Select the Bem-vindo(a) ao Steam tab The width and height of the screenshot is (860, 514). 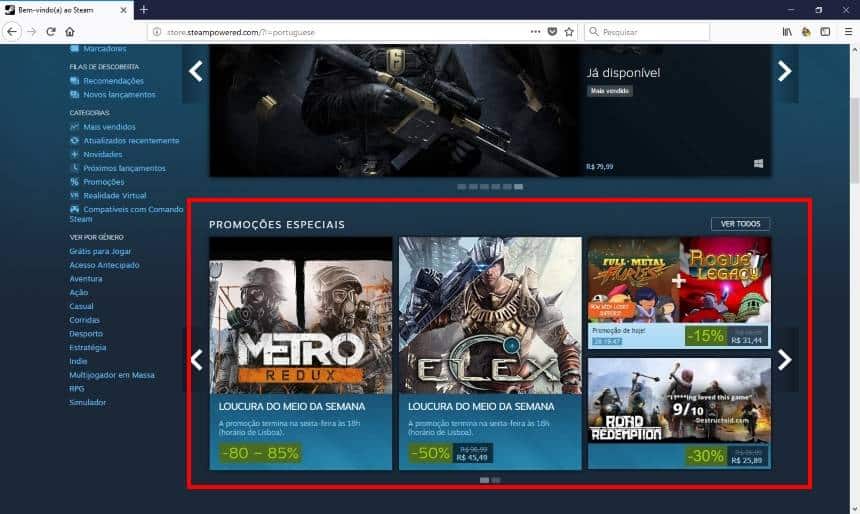[66, 10]
